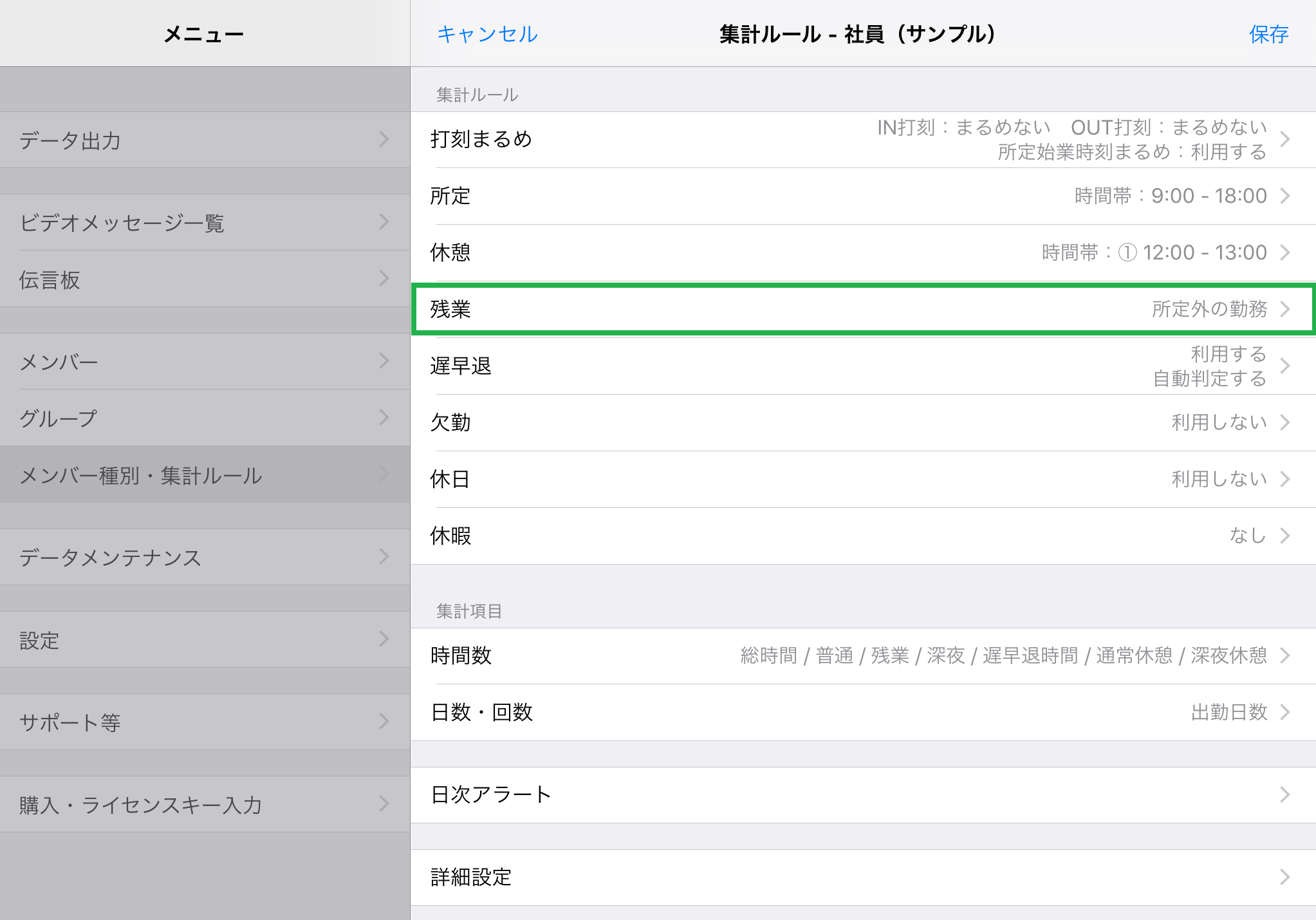Click the chevron on the 休暇 なし row

[1285, 536]
